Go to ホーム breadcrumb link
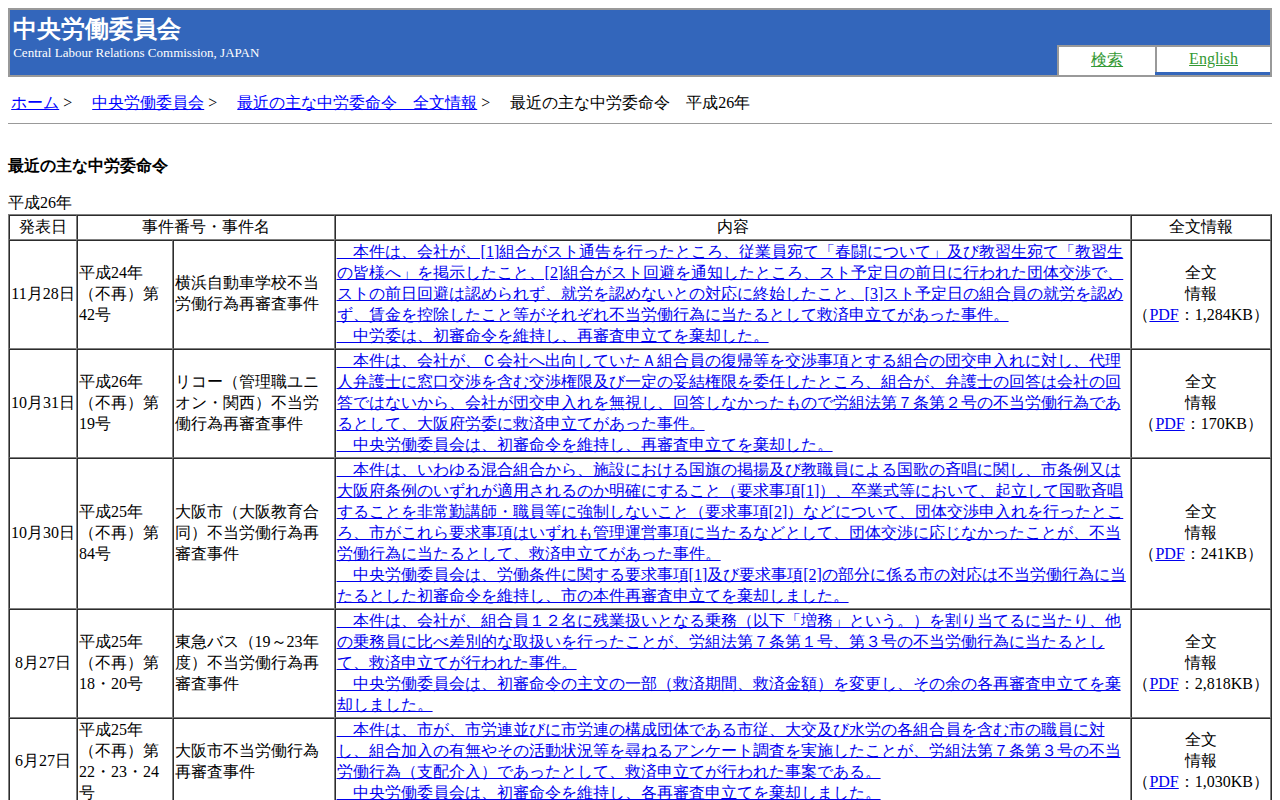 click(35, 103)
